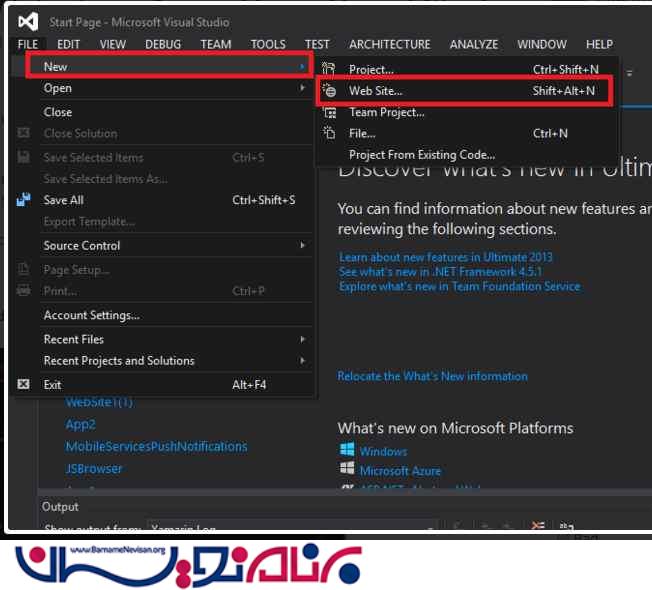Click the new File document icon
652x590 pixels.
329,133
